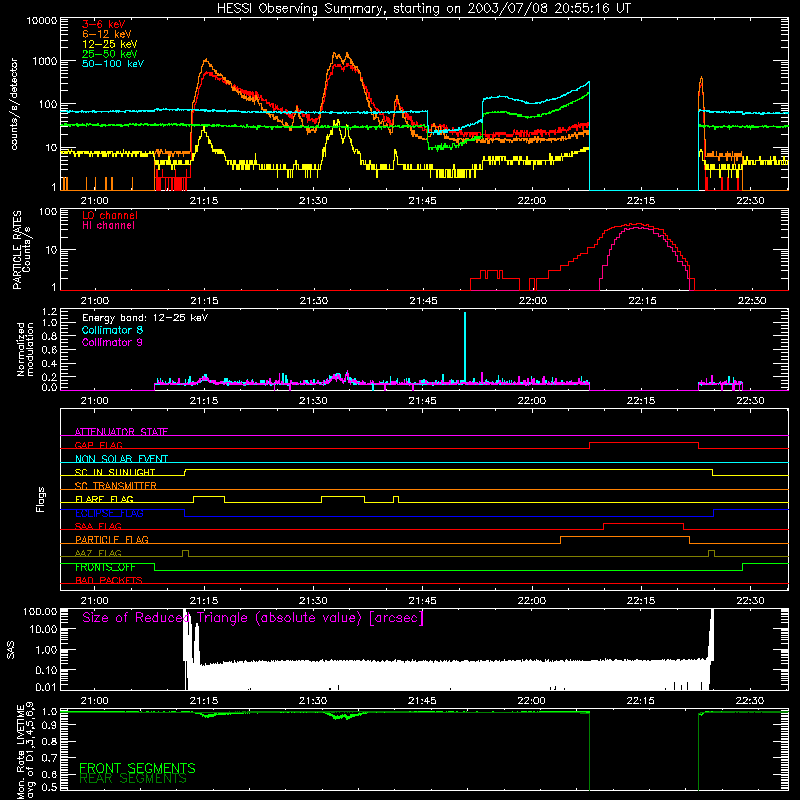Click the SAS axis label
This screenshot has width=800, height=800.
click(x=10, y=650)
